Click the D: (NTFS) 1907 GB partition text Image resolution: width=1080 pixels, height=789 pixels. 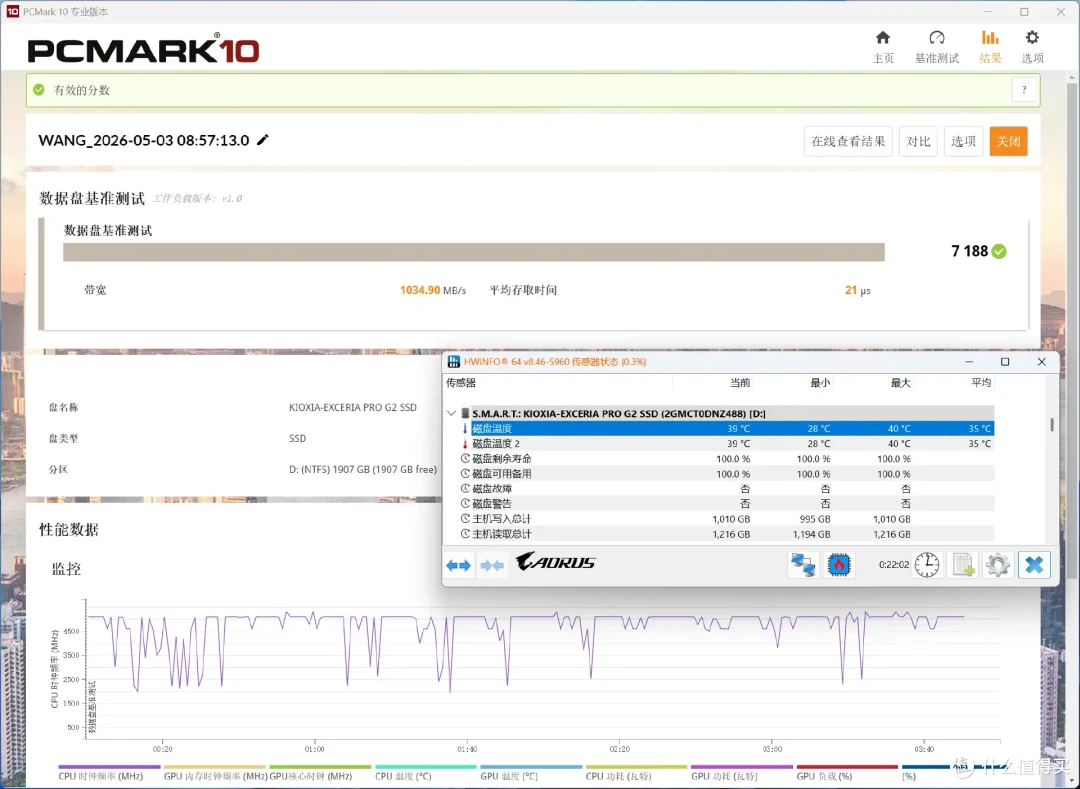362,470
